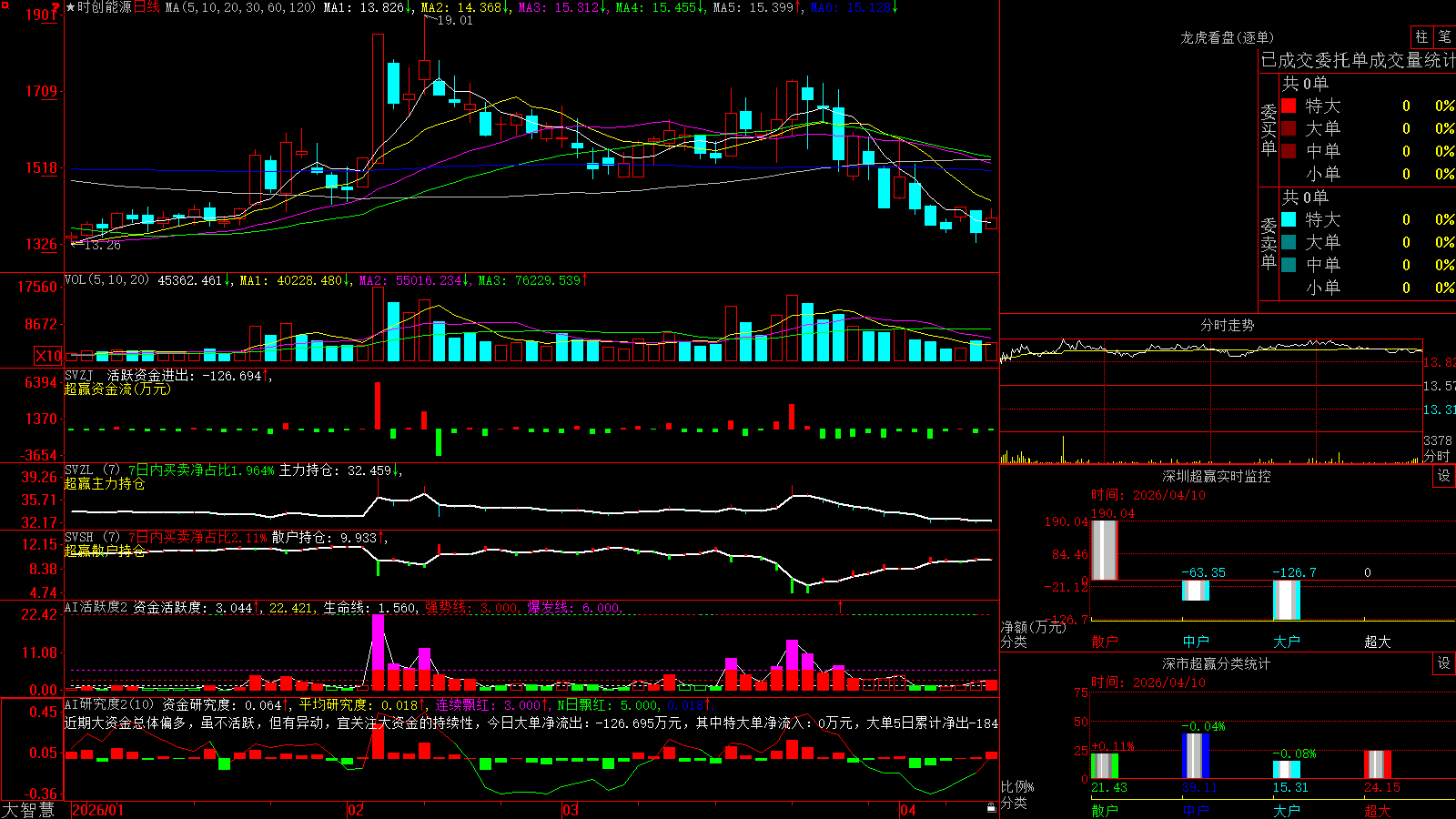Viewport: 1456px width, 819px height.
Task: Click the red 日线 period label
Action: 147,7
